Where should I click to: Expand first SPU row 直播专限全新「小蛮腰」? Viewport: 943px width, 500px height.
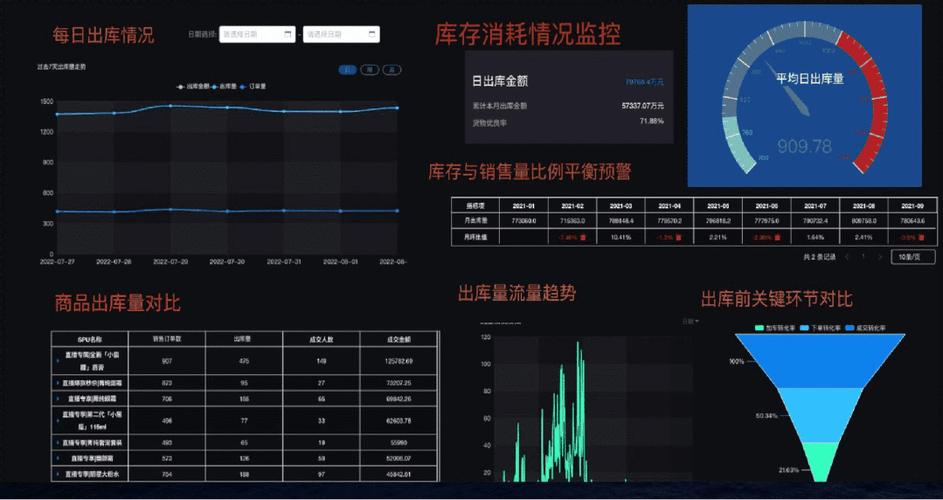(x=58, y=361)
